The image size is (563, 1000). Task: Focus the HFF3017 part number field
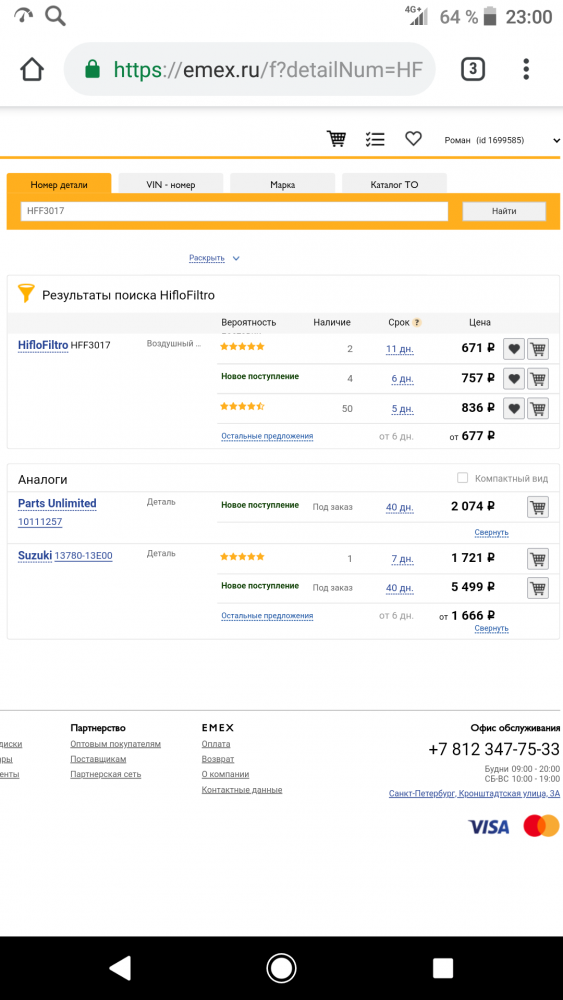(234, 211)
